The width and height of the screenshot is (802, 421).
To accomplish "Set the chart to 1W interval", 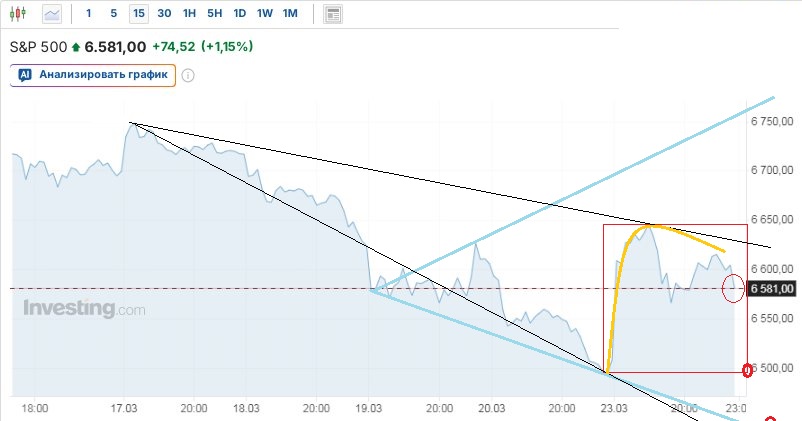I will point(264,14).
